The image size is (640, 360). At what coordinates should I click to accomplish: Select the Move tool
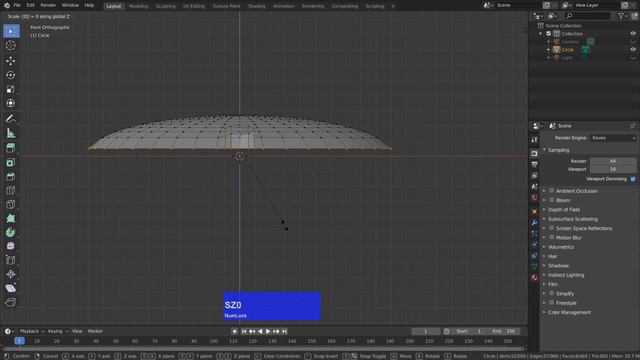pos(11,61)
